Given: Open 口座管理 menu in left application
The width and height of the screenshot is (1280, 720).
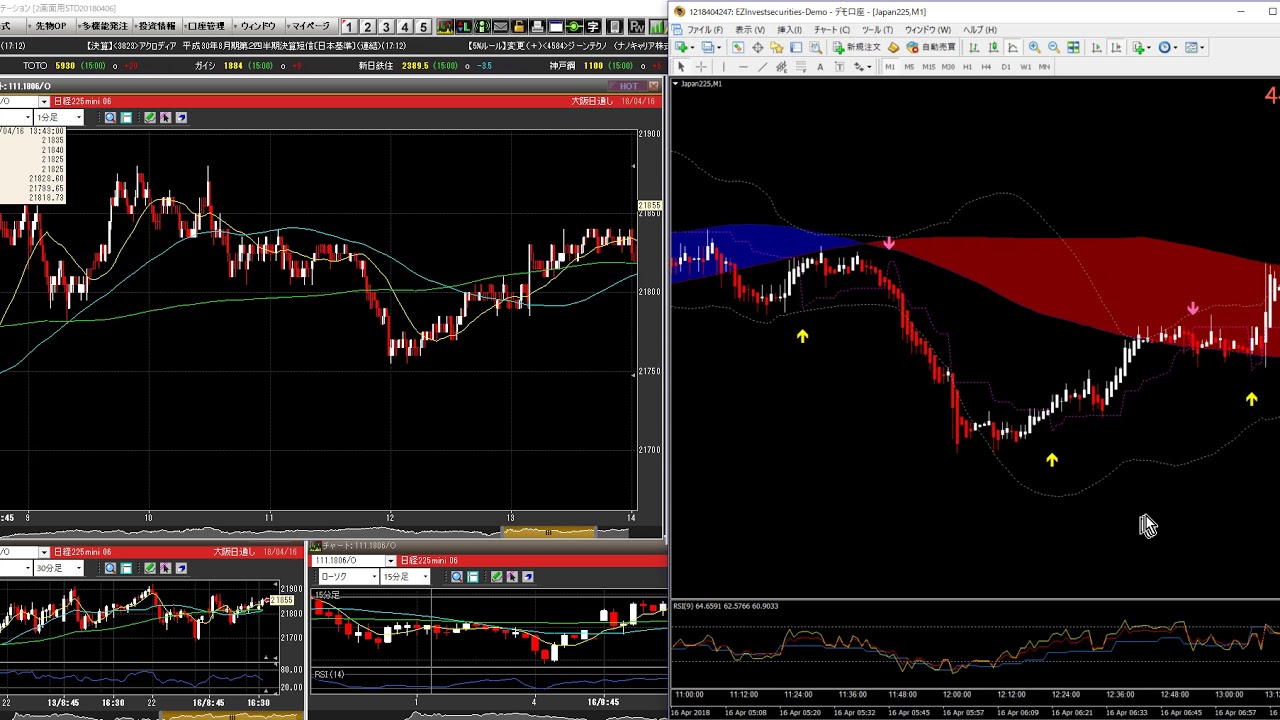Looking at the screenshot, I should point(206,26).
